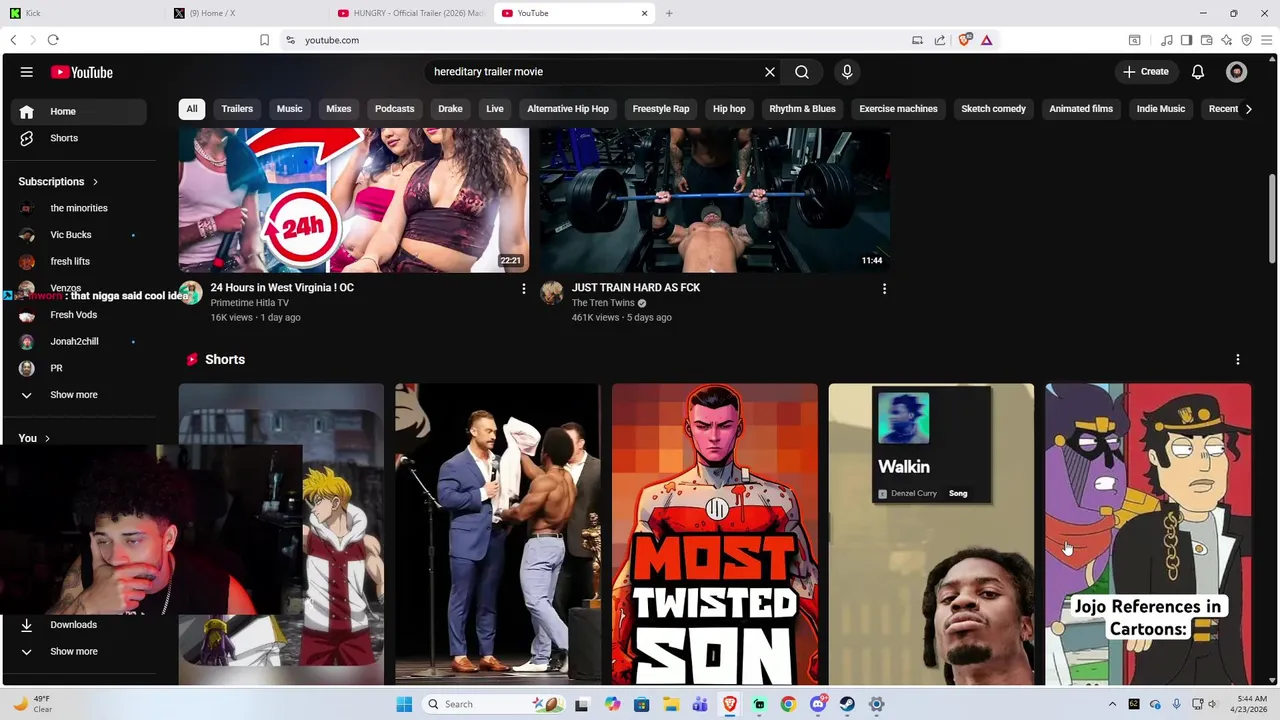
Task: Clear the search box with the X
Action: pyautogui.click(x=770, y=72)
